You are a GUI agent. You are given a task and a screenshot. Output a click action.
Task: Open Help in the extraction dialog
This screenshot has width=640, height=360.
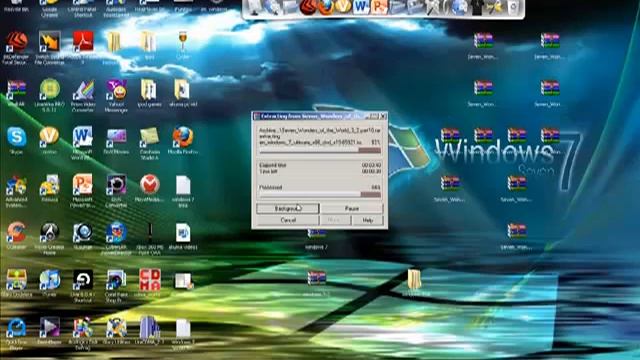pyautogui.click(x=368, y=220)
